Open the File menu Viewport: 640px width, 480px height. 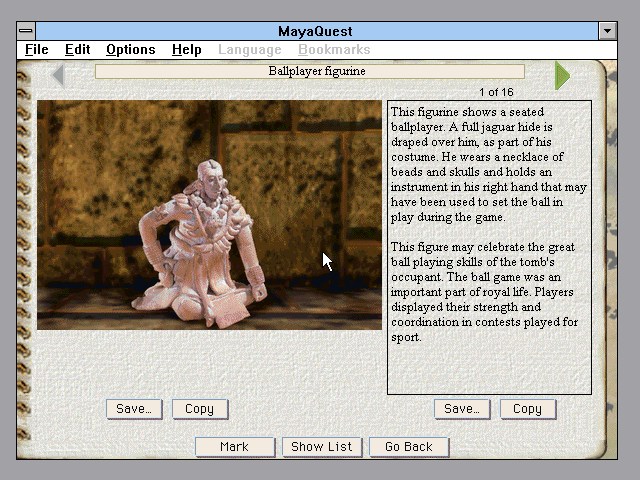coord(36,49)
